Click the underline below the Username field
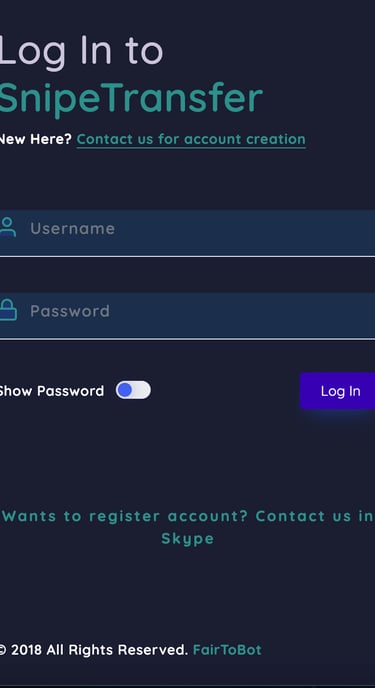Viewport: 375px width, 688px height. [188, 256]
